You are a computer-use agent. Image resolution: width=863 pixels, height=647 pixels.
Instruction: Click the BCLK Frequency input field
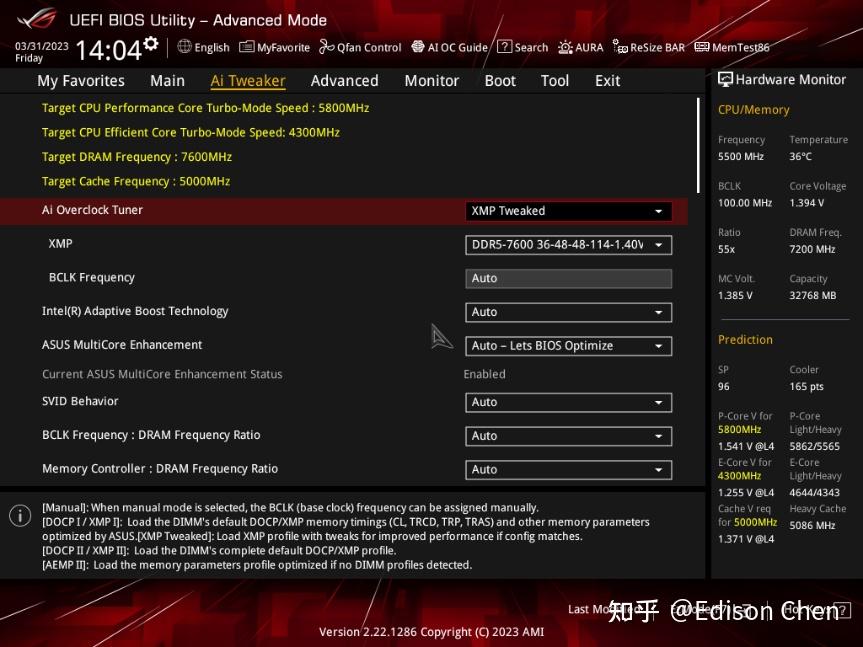click(568, 278)
